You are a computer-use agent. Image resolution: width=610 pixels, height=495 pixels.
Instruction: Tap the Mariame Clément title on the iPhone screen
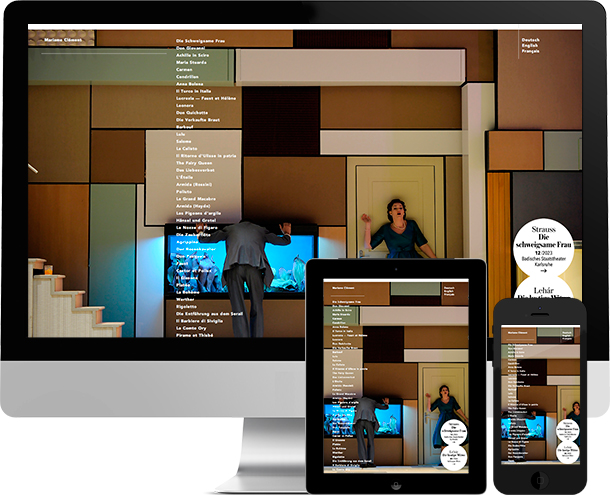click(517, 333)
